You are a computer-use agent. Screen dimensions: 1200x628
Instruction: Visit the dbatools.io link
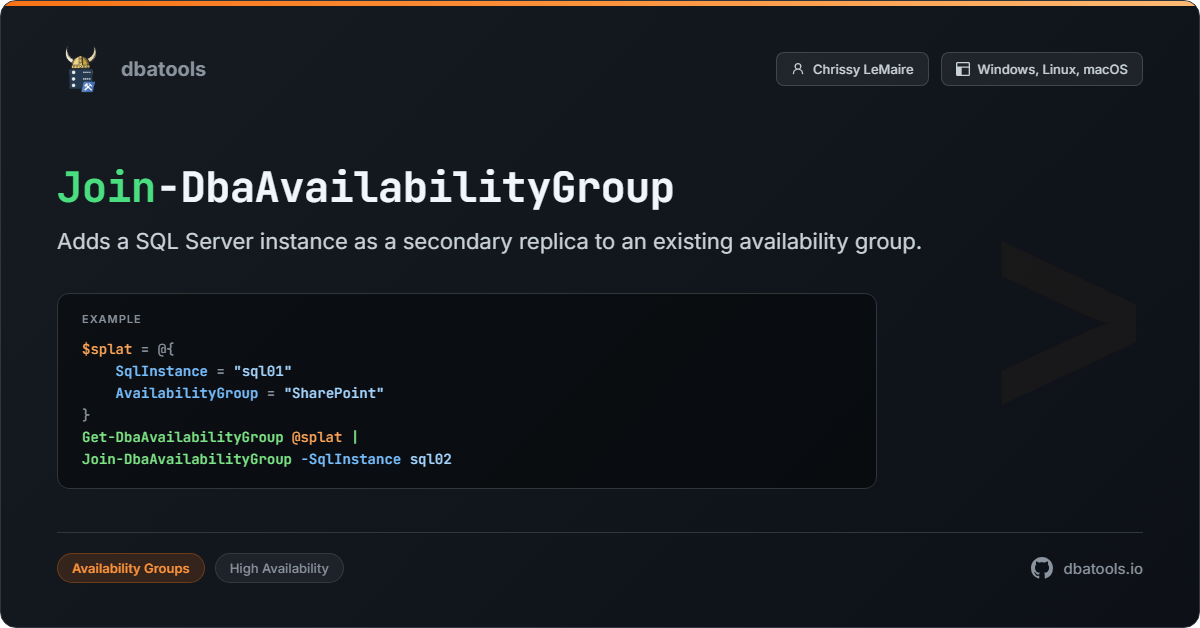pos(1103,568)
